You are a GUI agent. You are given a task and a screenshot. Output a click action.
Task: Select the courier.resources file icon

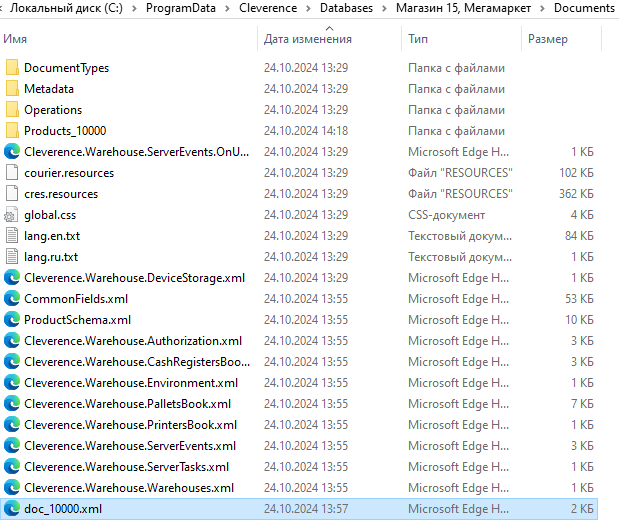[12, 172]
